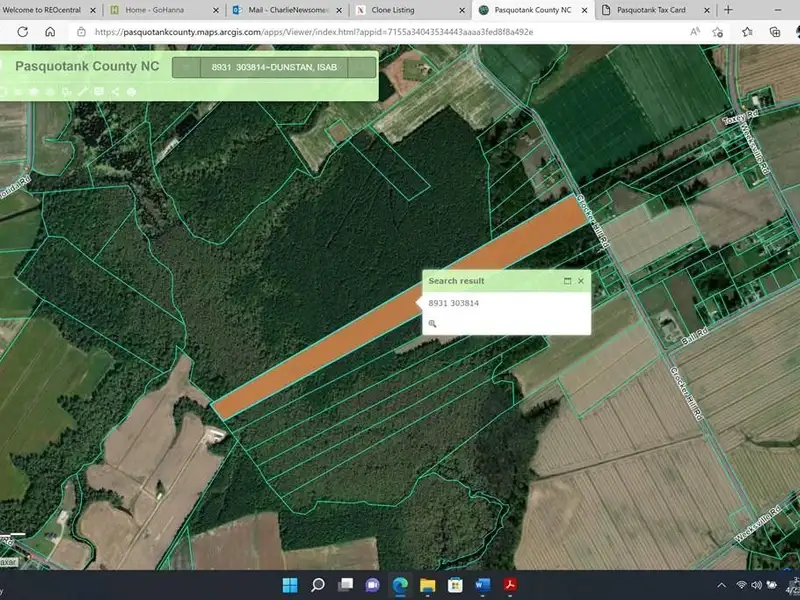This screenshot has width=800, height=600.
Task: Click the browser Home button
Action: [50, 31]
